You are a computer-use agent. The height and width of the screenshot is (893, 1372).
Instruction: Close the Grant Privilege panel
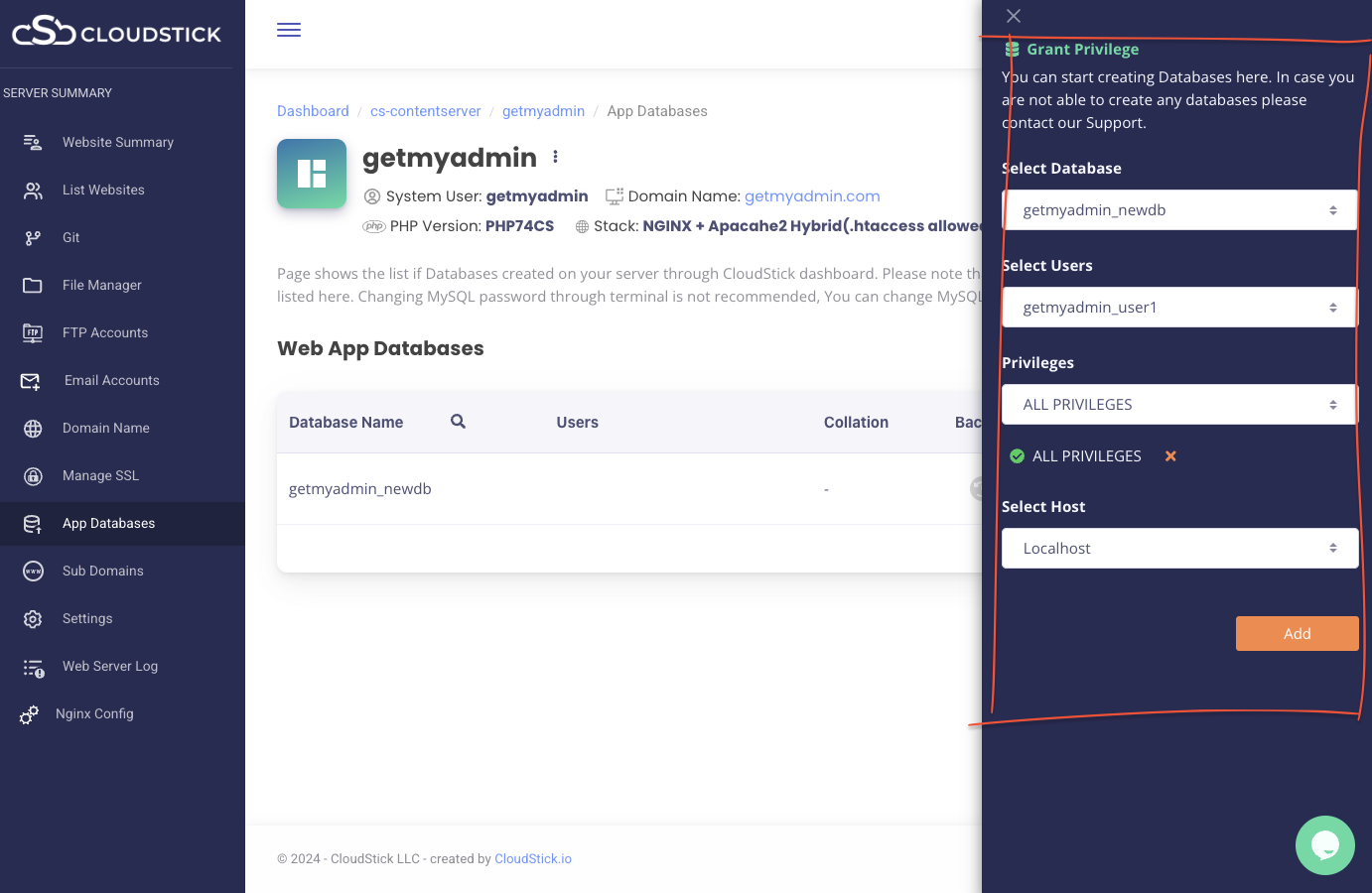(1013, 16)
